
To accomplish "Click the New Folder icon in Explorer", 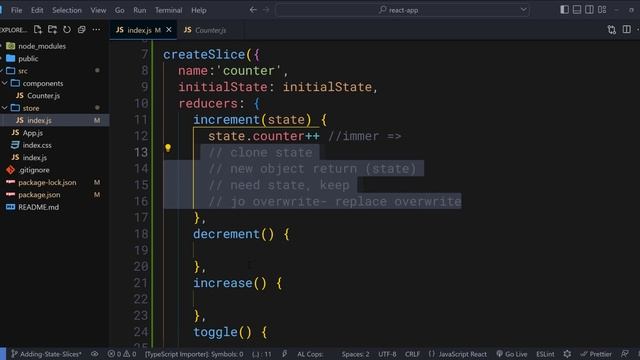I will click(x=52, y=29).
